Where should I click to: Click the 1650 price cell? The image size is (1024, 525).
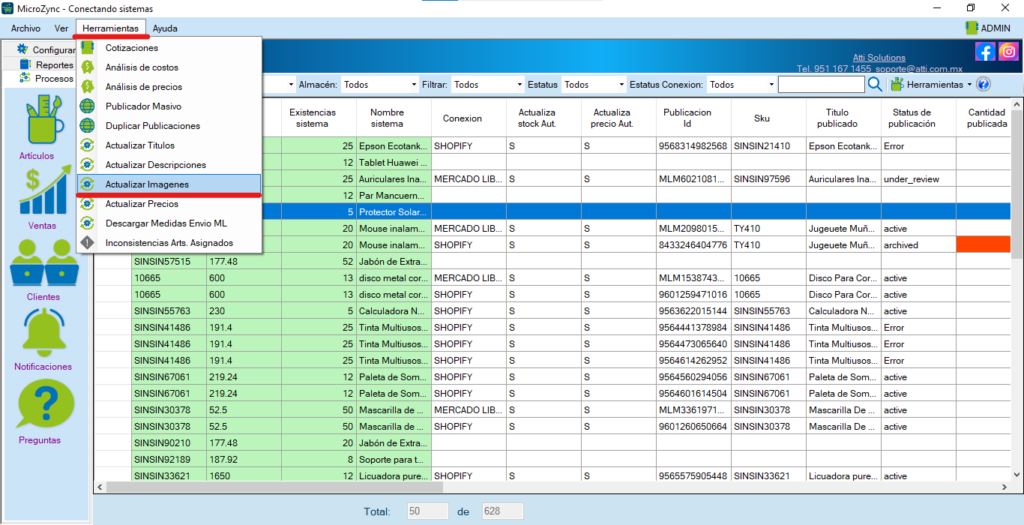(244, 475)
